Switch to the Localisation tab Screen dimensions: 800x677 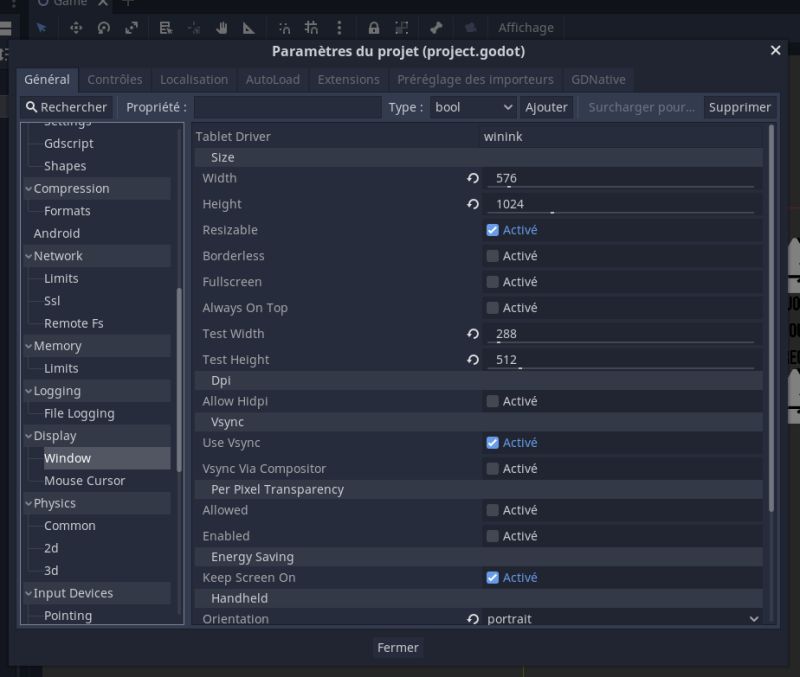(193, 79)
